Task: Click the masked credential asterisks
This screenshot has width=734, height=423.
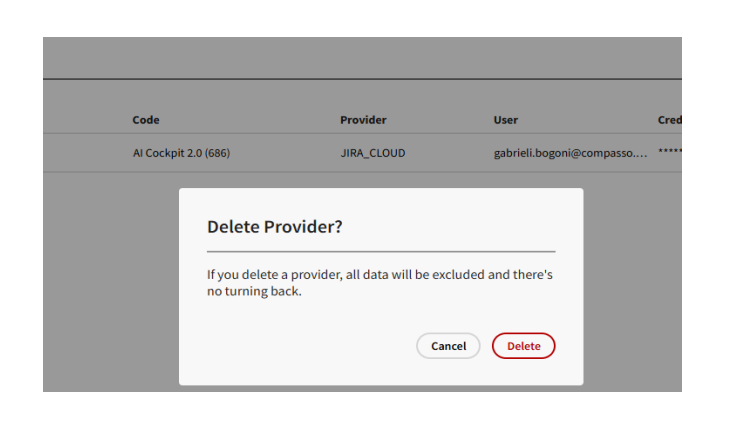Action: (x=669, y=153)
